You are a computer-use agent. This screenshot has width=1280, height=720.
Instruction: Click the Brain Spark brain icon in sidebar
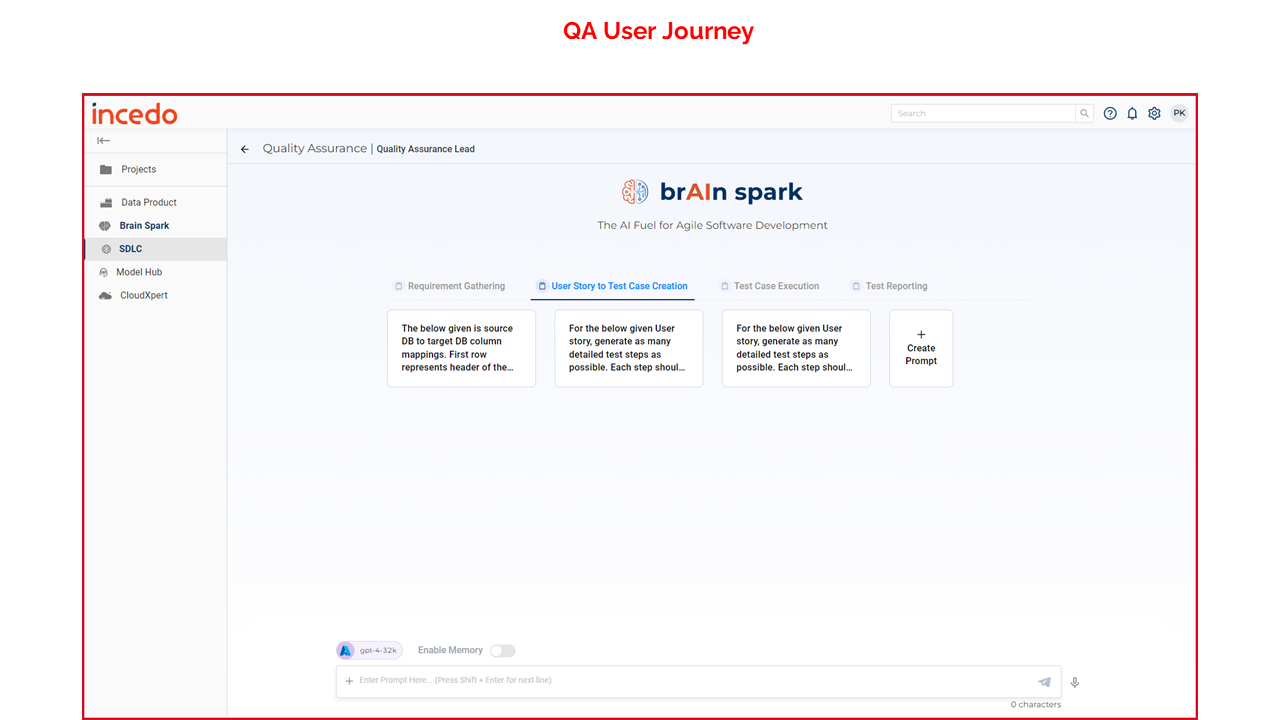coord(105,226)
